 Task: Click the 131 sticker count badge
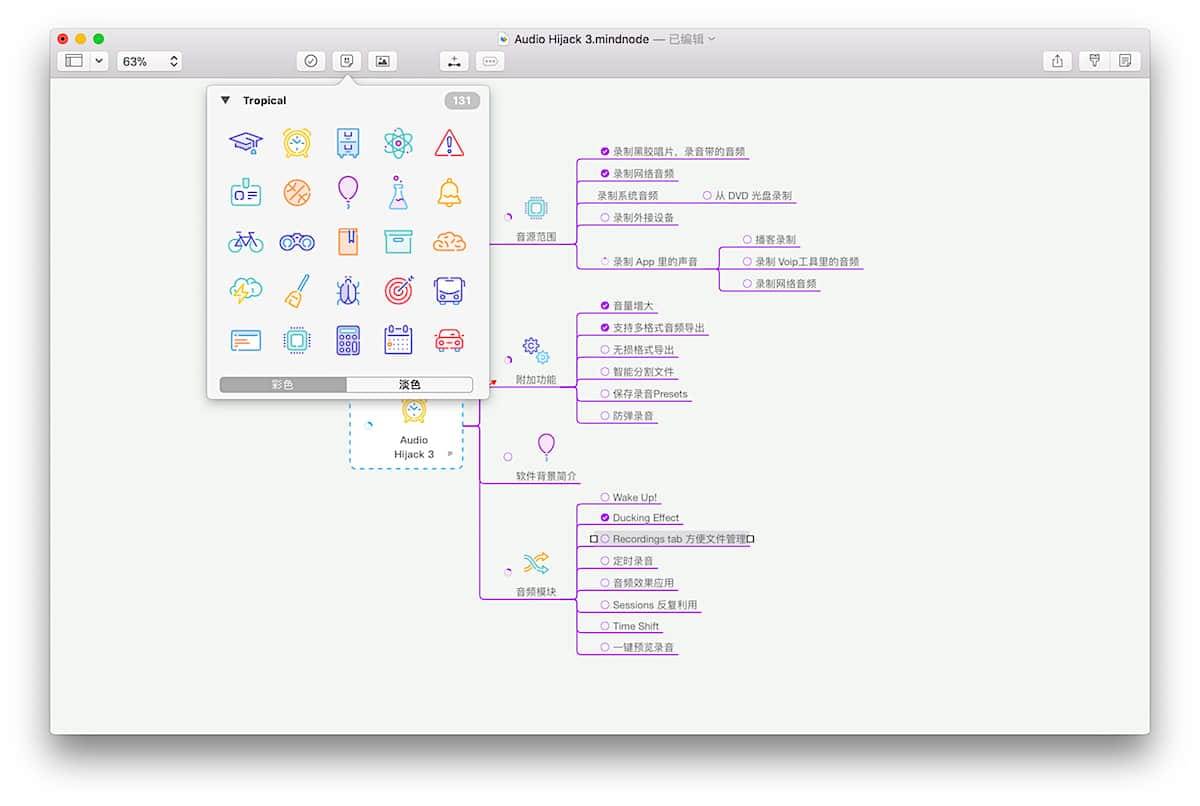(462, 100)
